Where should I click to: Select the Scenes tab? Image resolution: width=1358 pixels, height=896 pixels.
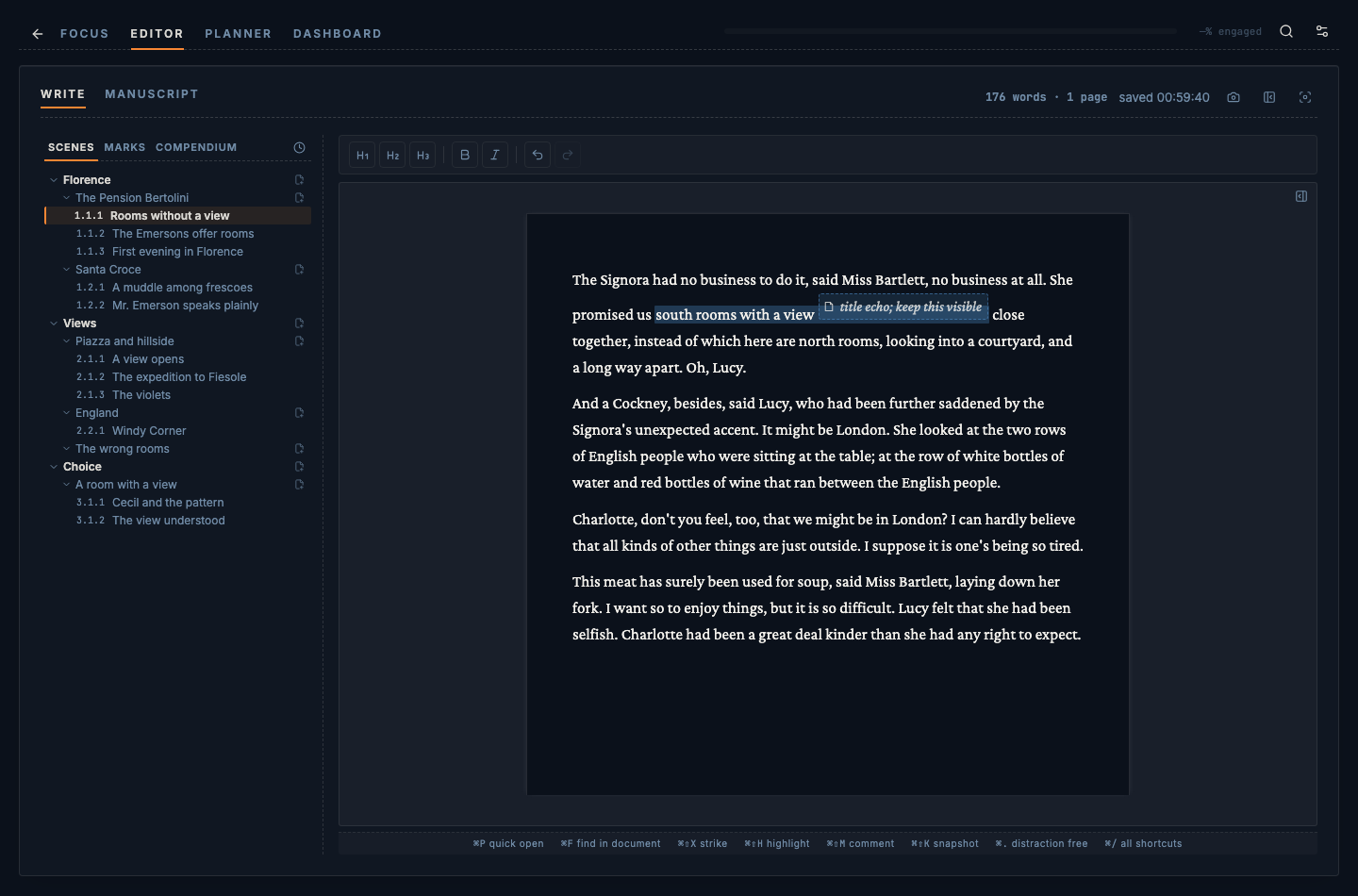pos(71,147)
